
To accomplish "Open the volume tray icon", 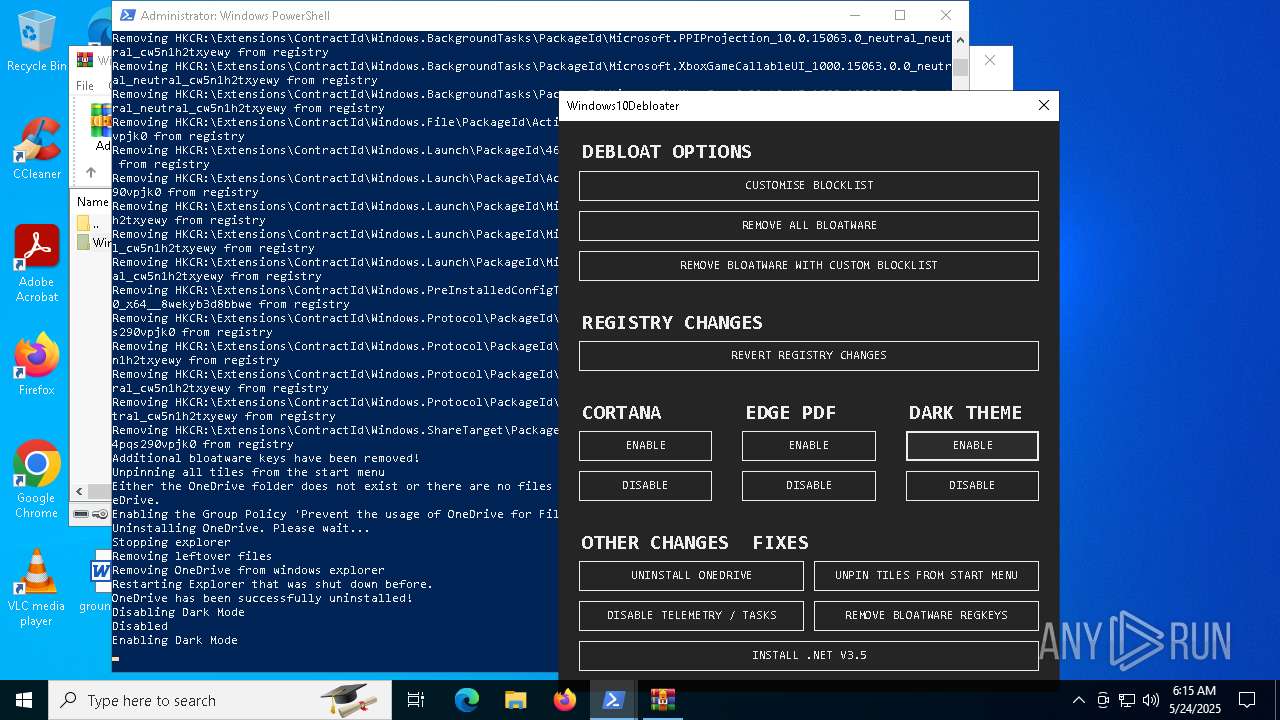I will coord(1151,700).
